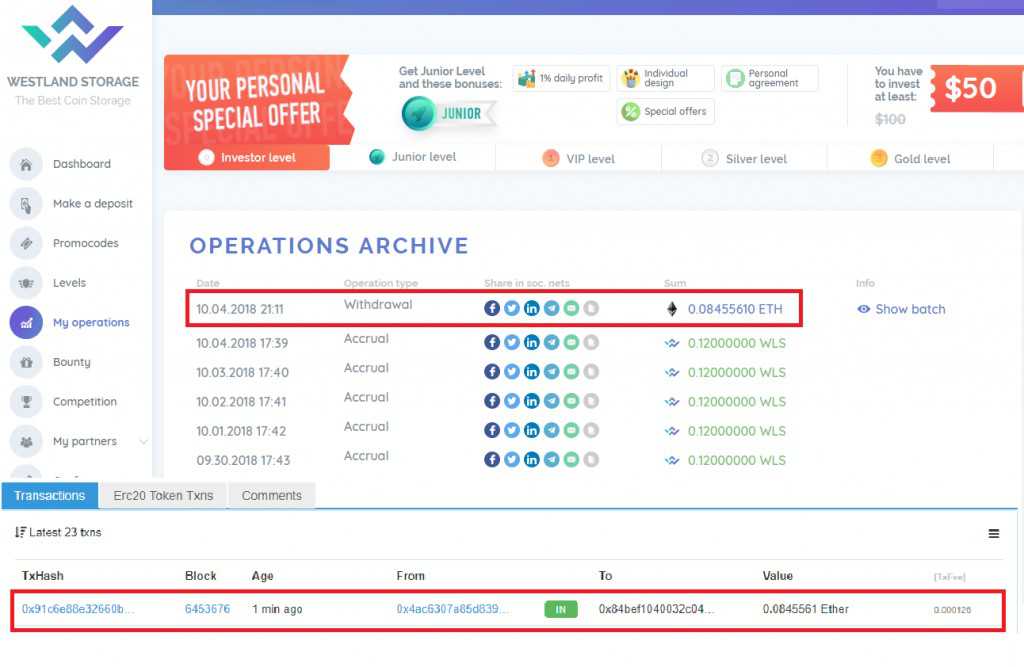Open sender address 0x4ac6307a85d839 link
Viewport: 1024px width, 667px height.
[x=452, y=609]
